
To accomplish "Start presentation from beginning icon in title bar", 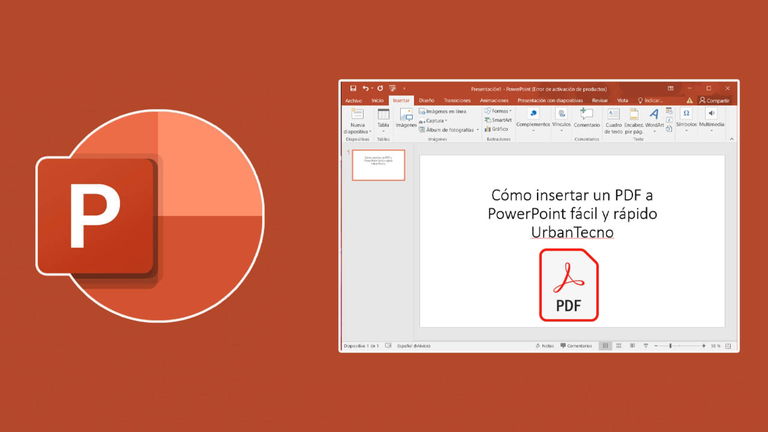I will 393,89.
